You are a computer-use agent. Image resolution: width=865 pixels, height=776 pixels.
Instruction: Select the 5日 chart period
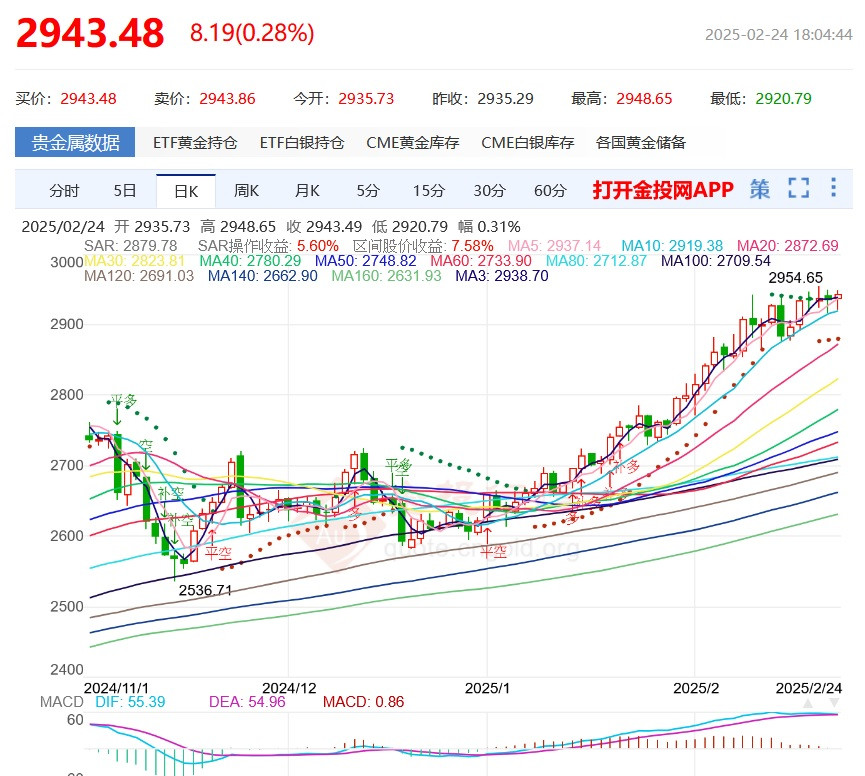click(125, 190)
